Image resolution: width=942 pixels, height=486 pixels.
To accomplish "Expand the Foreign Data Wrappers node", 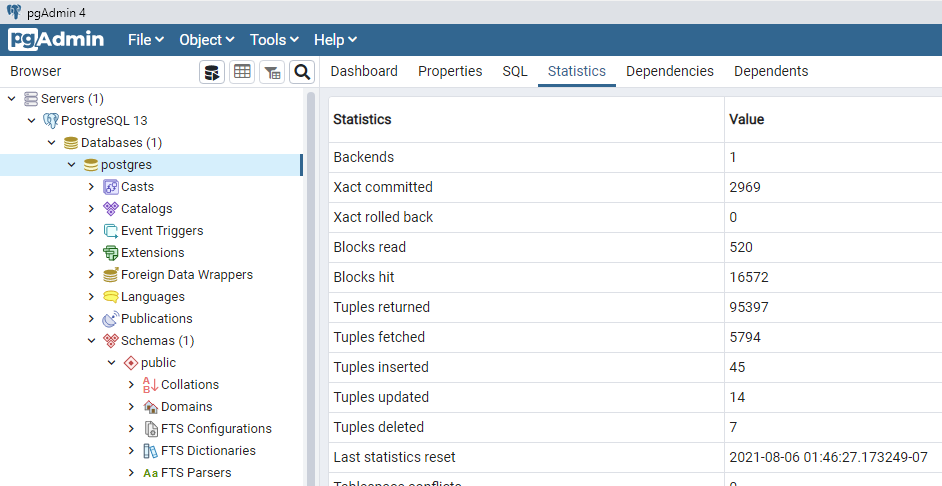I will point(91,275).
